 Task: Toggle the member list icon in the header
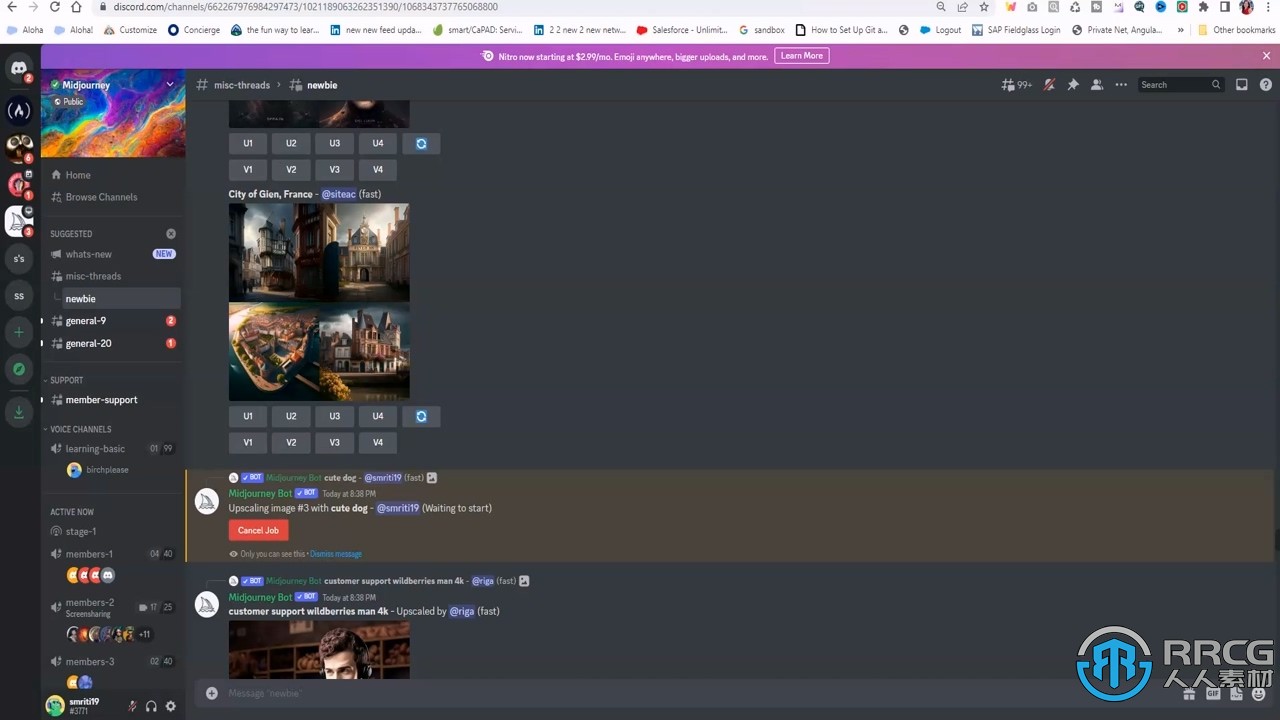point(1097,85)
